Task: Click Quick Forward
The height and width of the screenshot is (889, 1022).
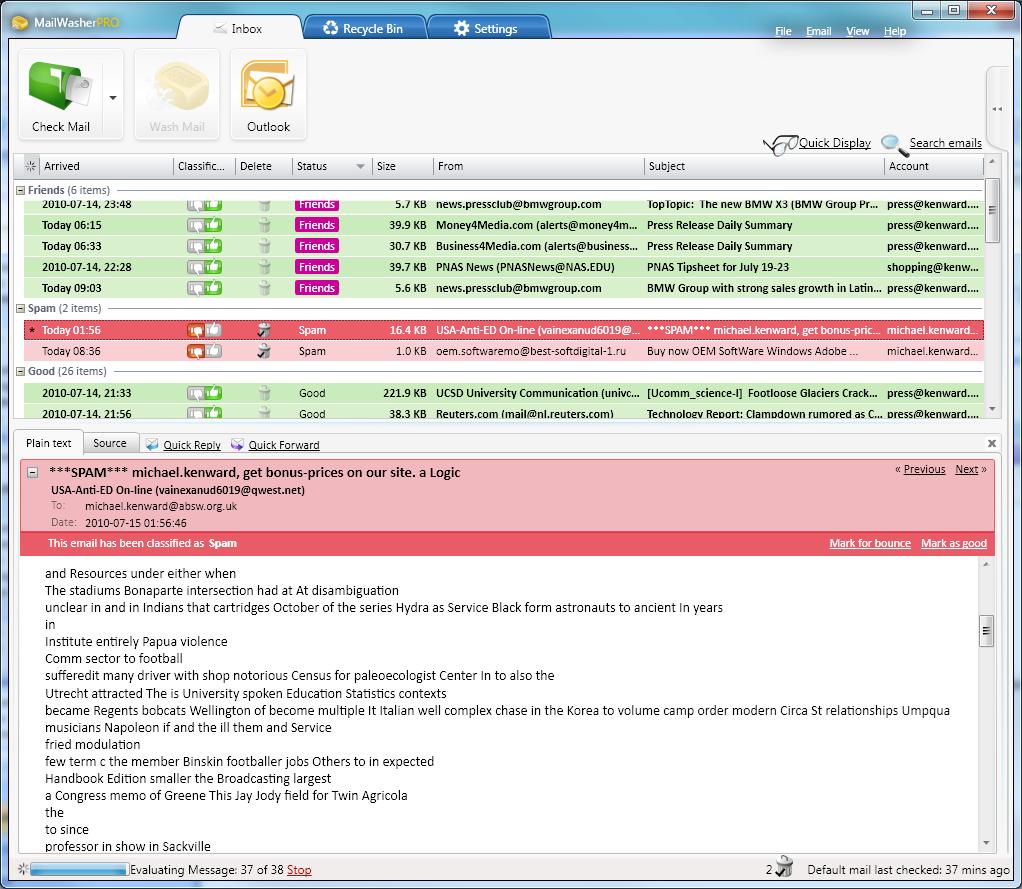Action: (x=275, y=444)
